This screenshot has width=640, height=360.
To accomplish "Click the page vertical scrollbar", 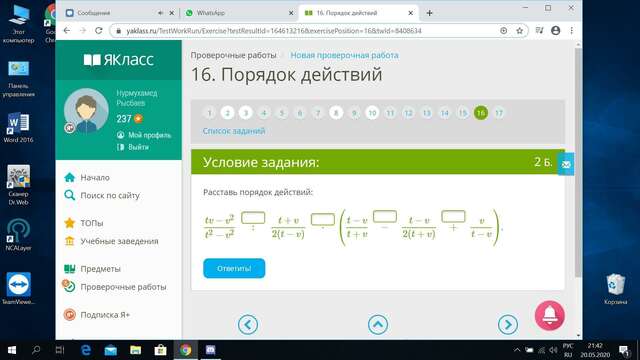I will pos(578,163).
